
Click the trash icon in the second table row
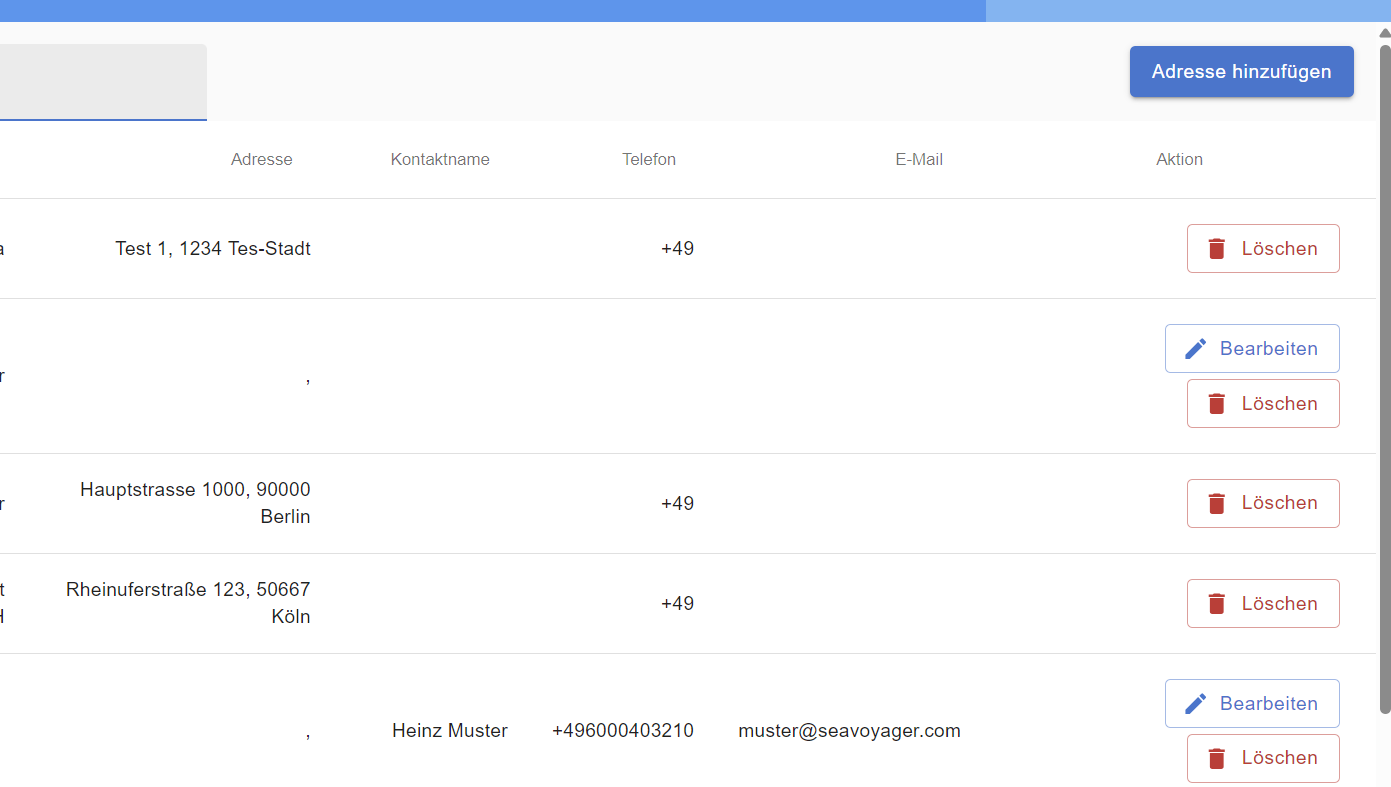(1216, 404)
